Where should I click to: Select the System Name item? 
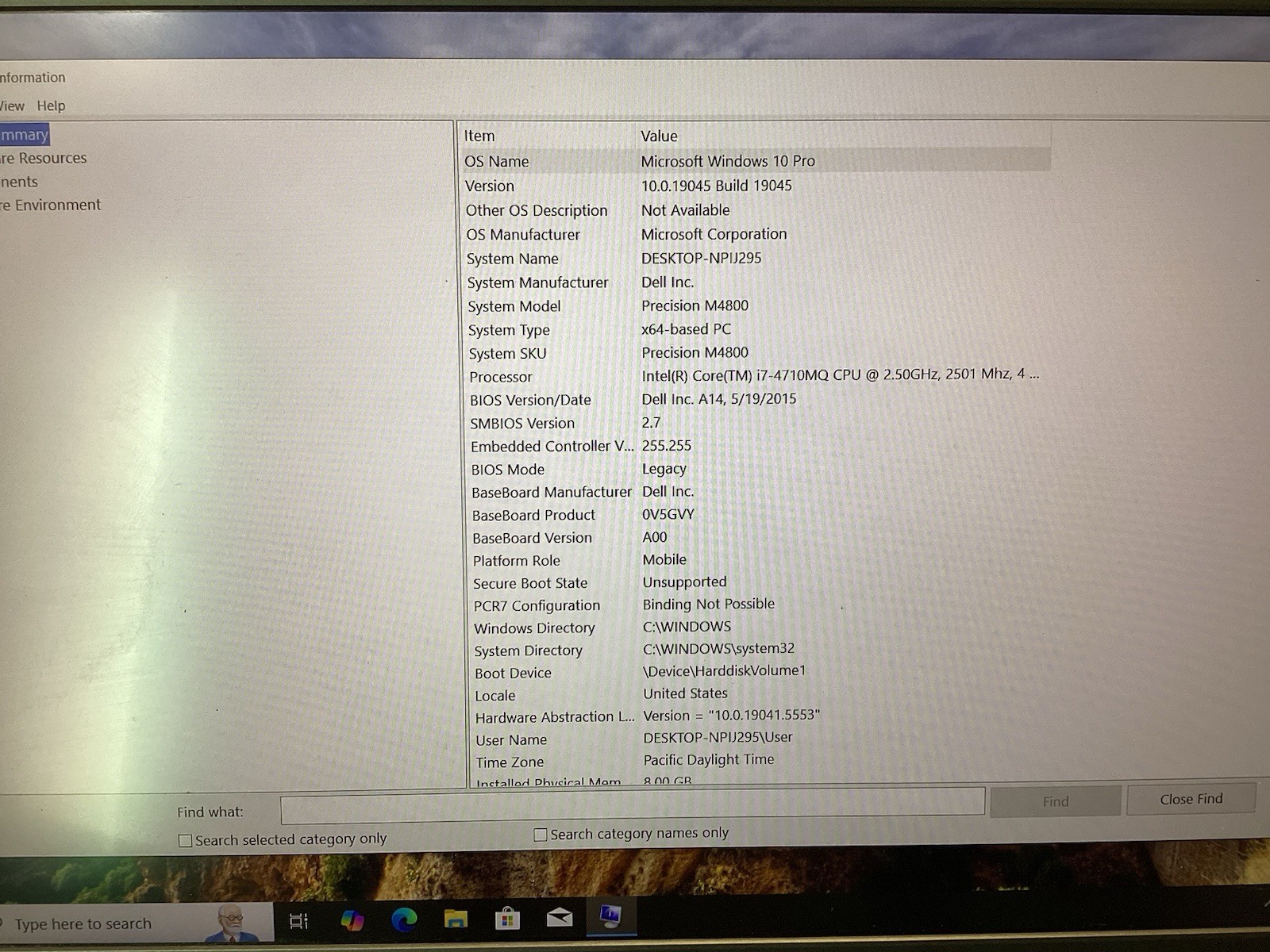[513, 259]
